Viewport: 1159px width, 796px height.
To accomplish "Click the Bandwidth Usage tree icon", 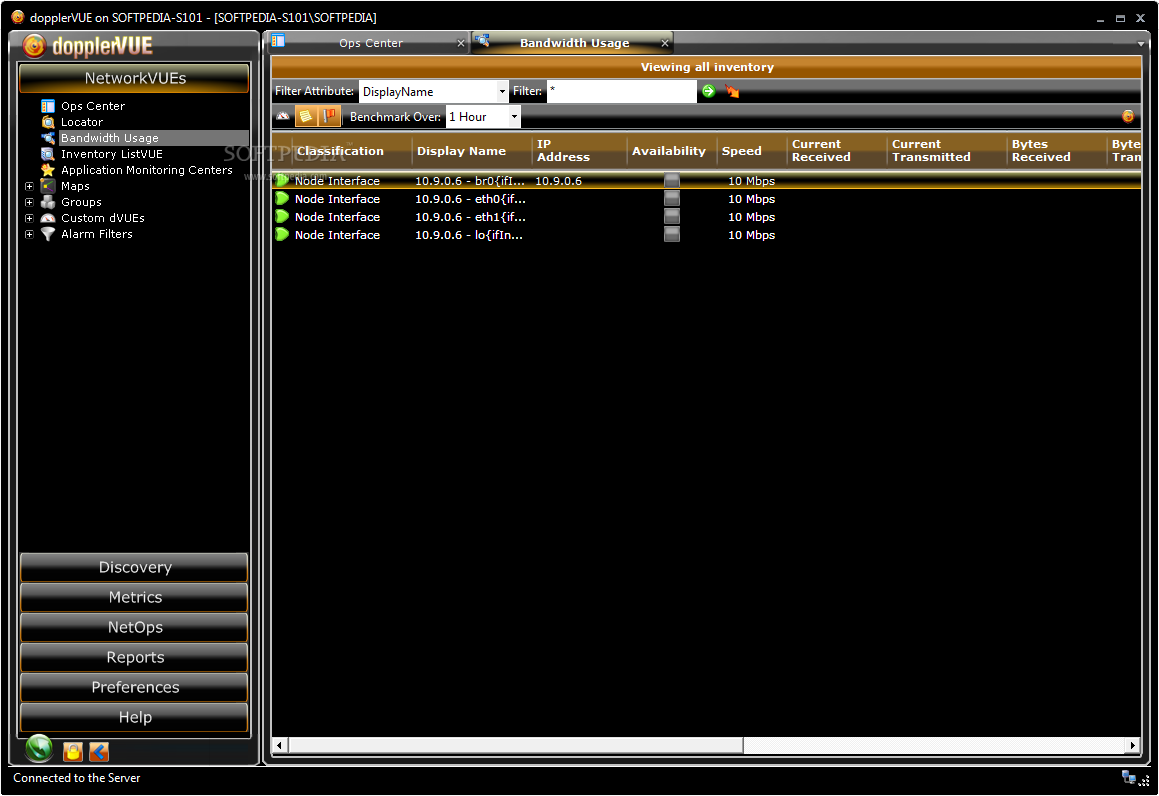I will [x=48, y=138].
